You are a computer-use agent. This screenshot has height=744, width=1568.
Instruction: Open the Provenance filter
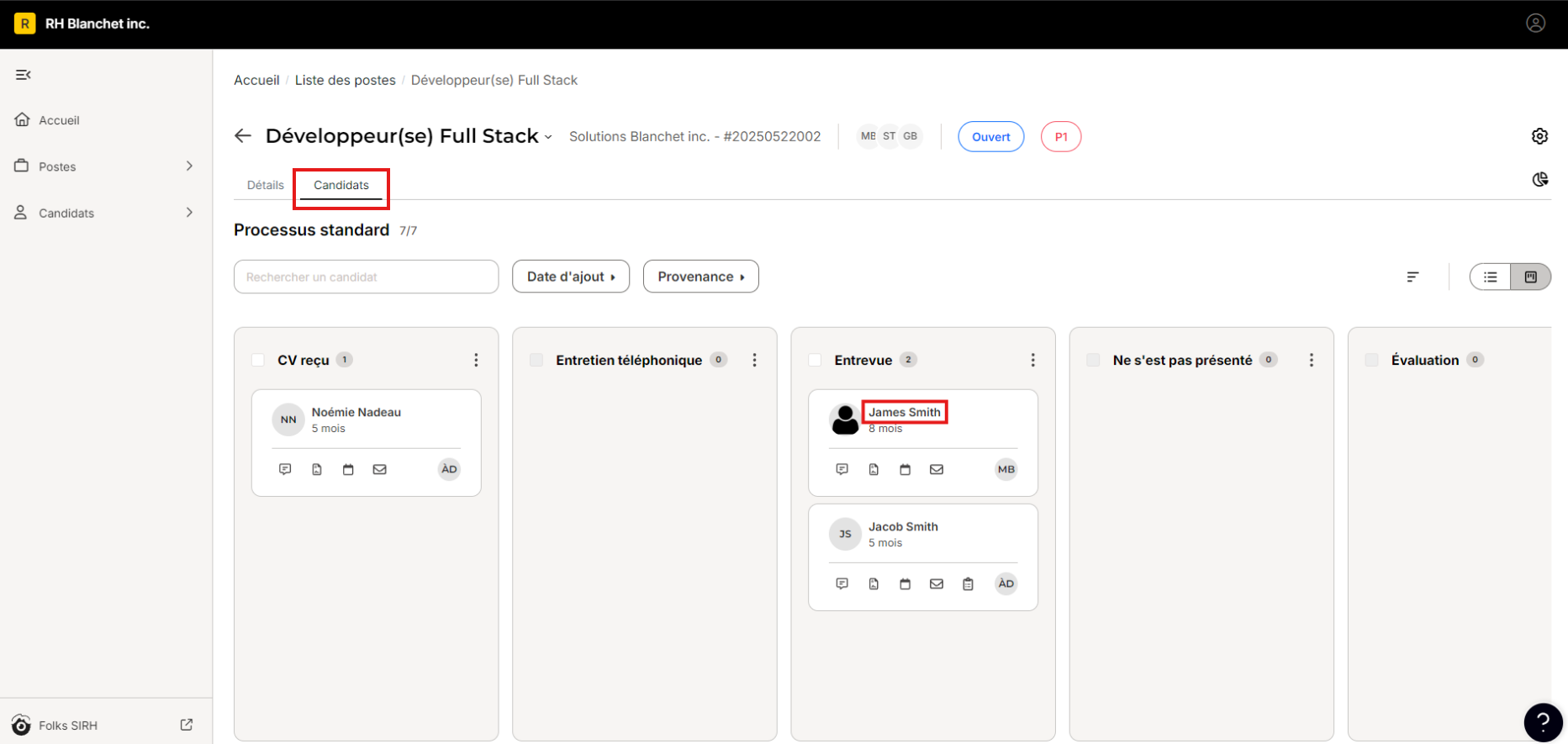click(x=701, y=277)
